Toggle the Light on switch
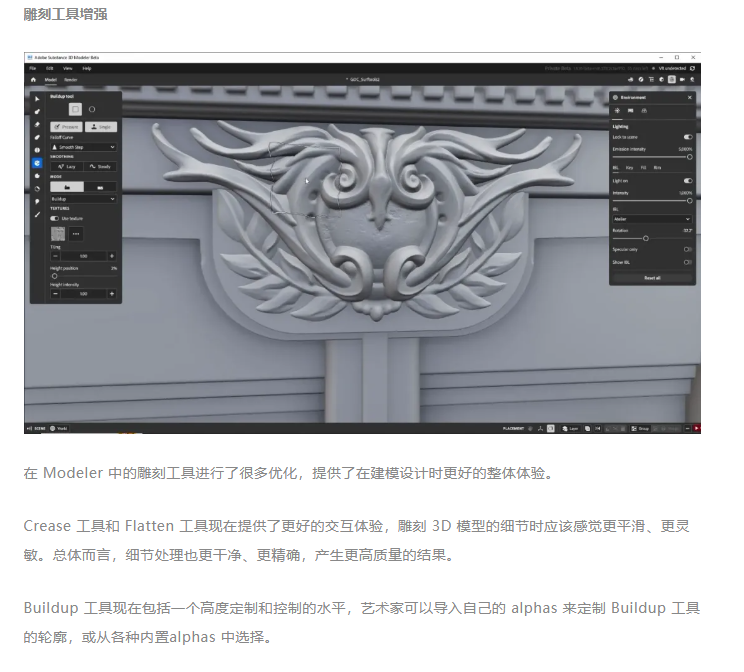This screenshot has height=672, width=744. pyautogui.click(x=688, y=180)
